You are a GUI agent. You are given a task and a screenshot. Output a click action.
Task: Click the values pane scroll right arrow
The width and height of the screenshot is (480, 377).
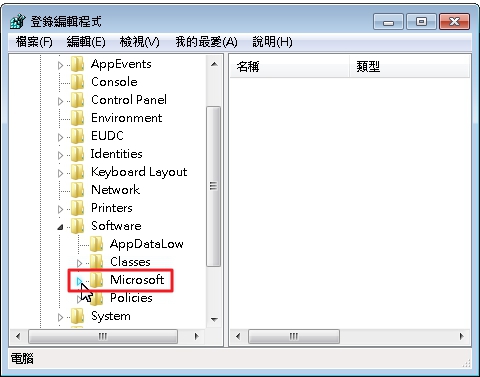pos(462,337)
